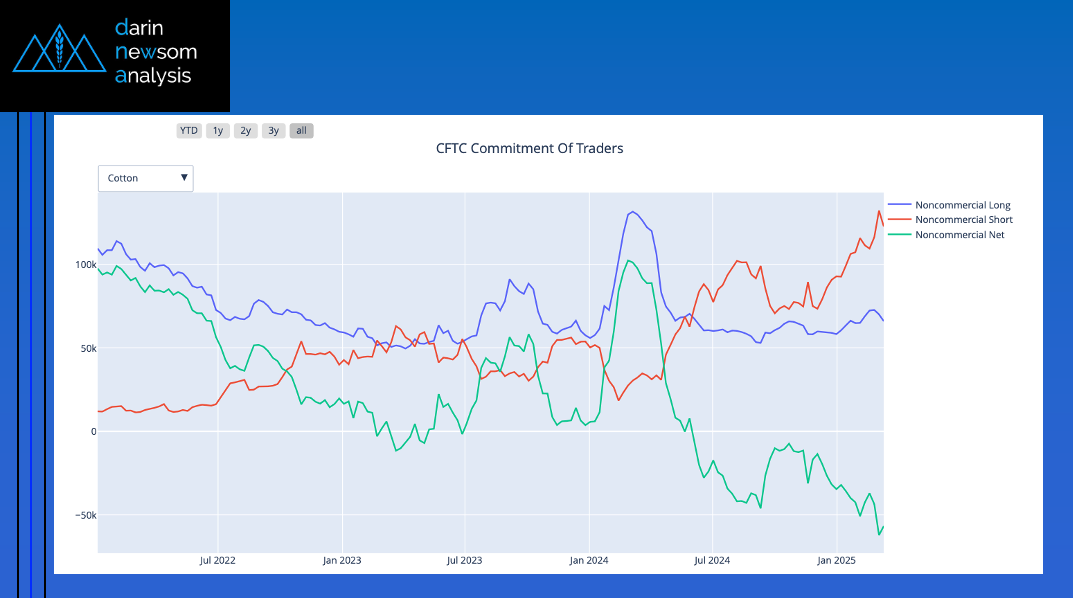The width and height of the screenshot is (1073, 598).
Task: Hide the Noncommercial Short series label
Action: [963, 220]
